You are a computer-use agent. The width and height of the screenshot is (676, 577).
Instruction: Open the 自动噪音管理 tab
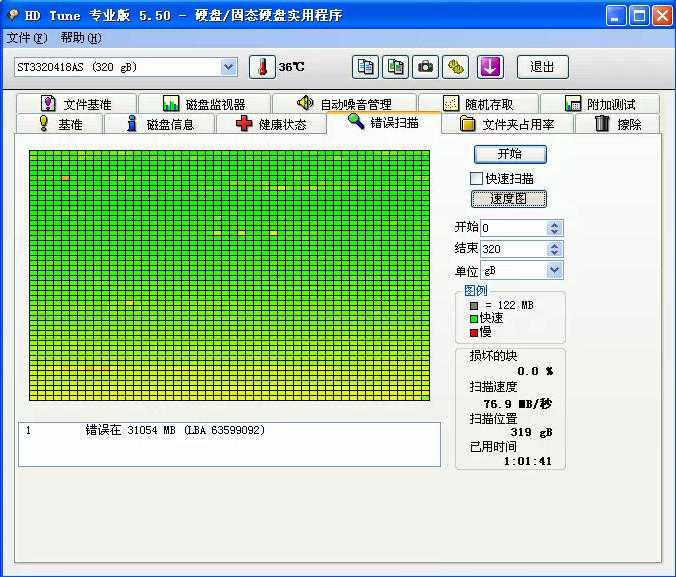(x=344, y=104)
